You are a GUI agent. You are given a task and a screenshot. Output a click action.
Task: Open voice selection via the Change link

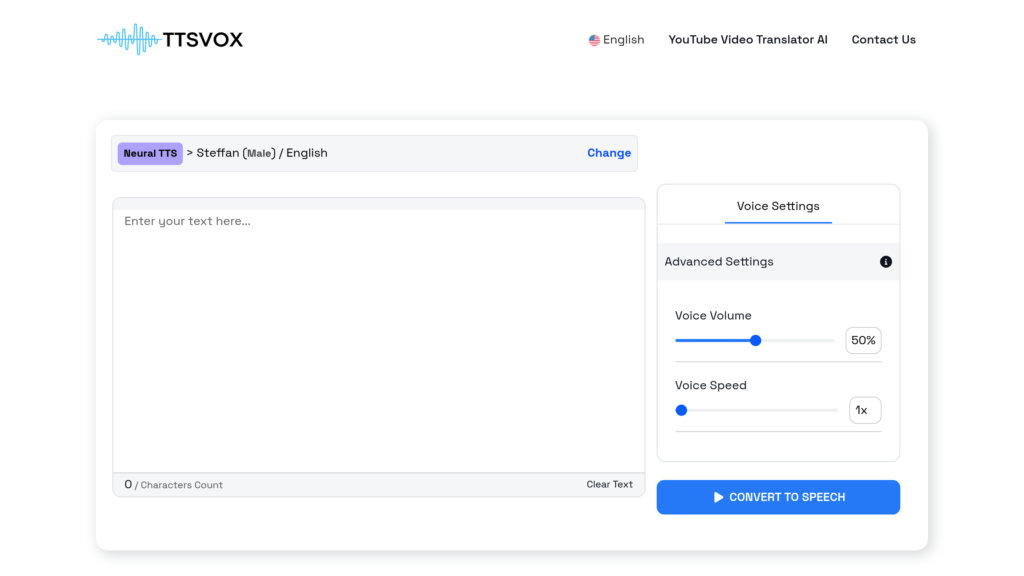(x=609, y=152)
